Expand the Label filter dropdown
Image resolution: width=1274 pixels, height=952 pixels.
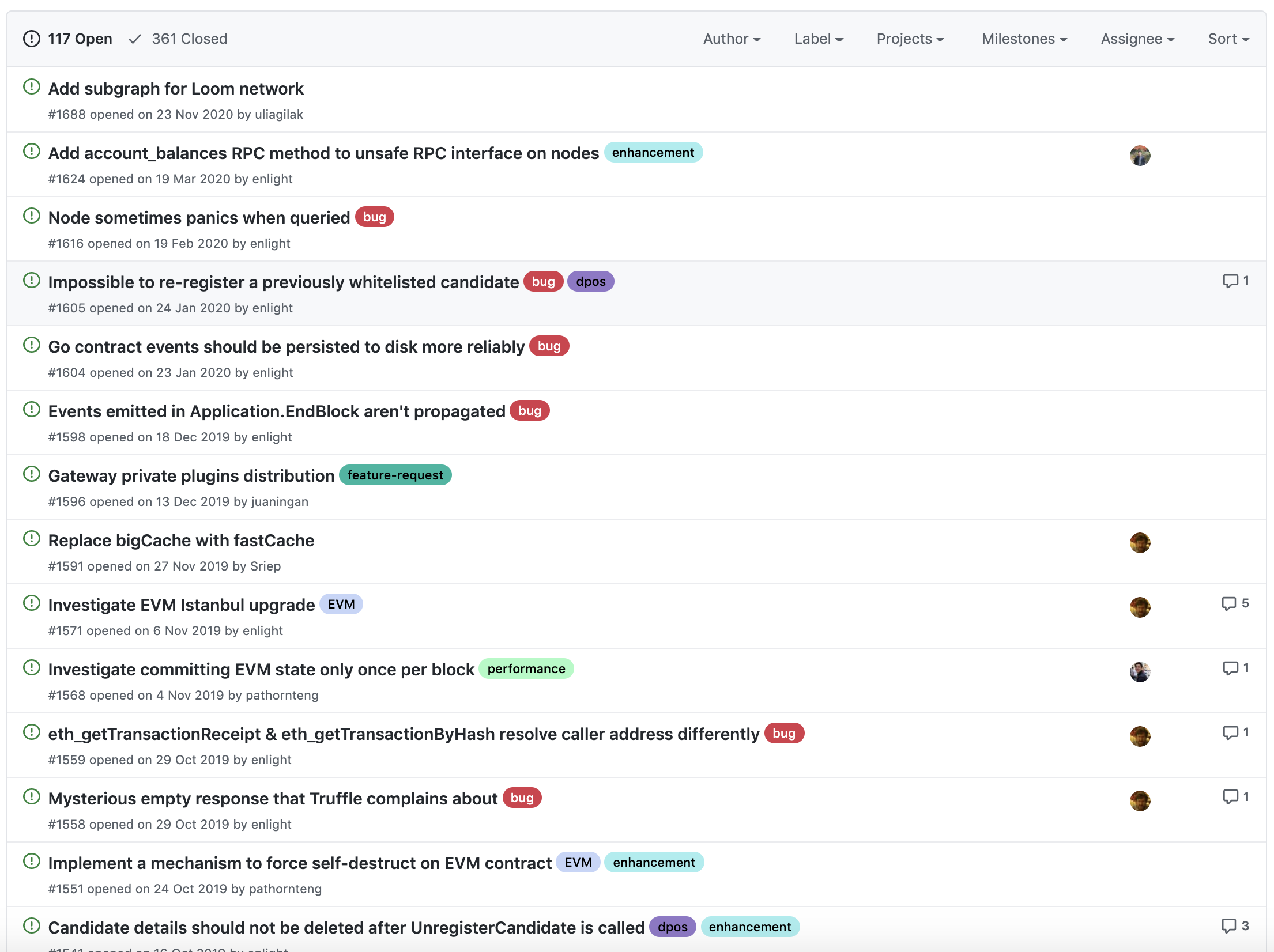(x=819, y=39)
